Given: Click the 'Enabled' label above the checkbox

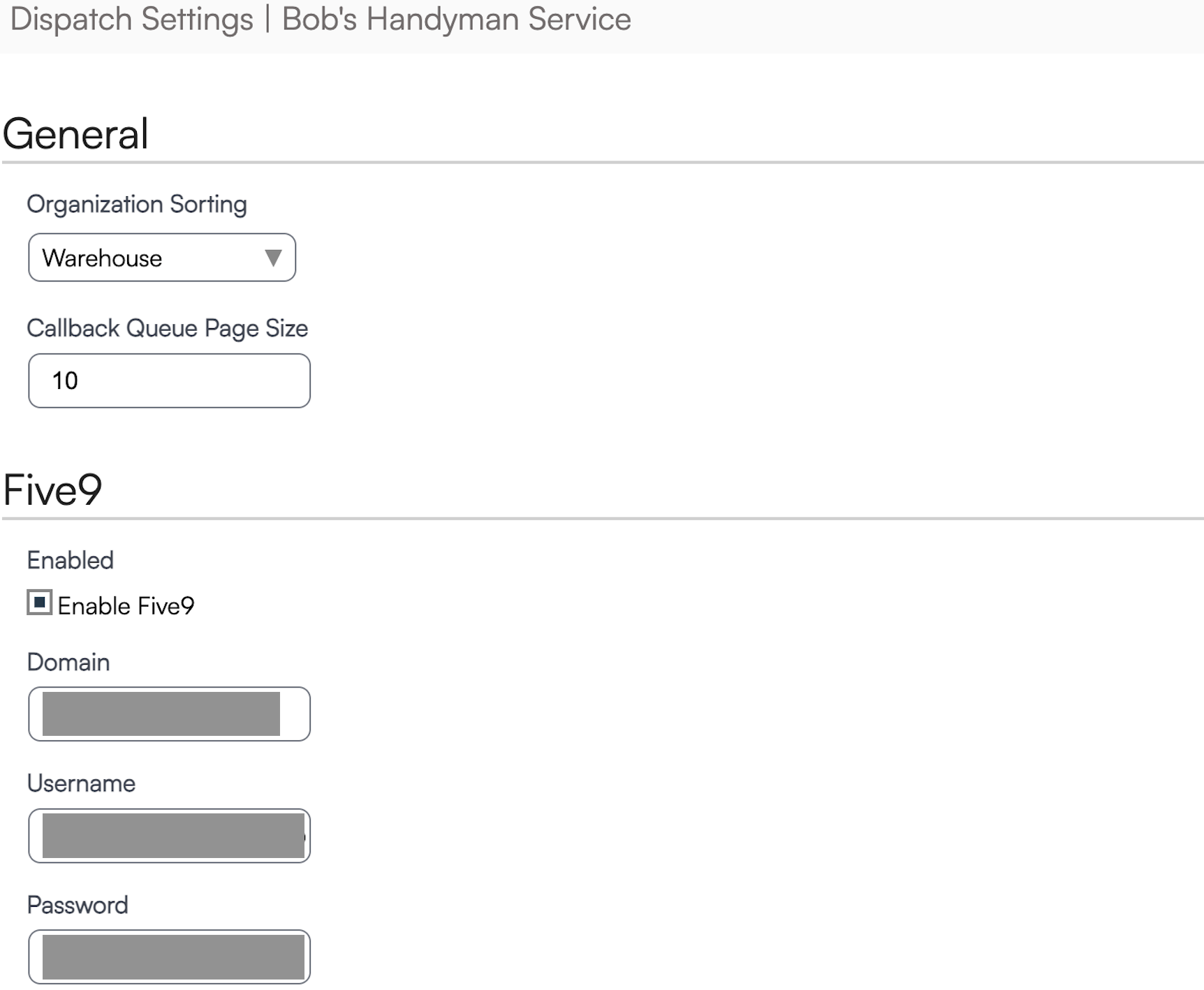Looking at the screenshot, I should click(70, 560).
